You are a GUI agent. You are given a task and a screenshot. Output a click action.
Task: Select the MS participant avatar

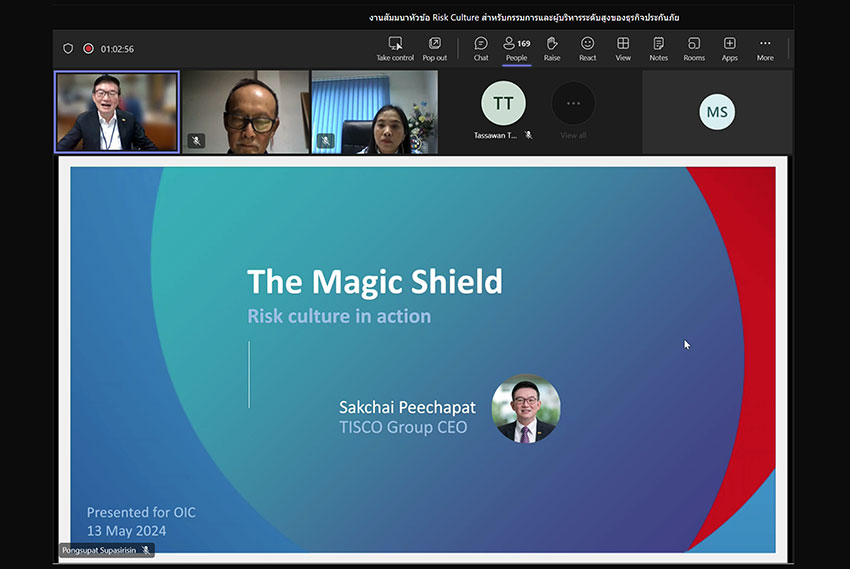tap(716, 112)
